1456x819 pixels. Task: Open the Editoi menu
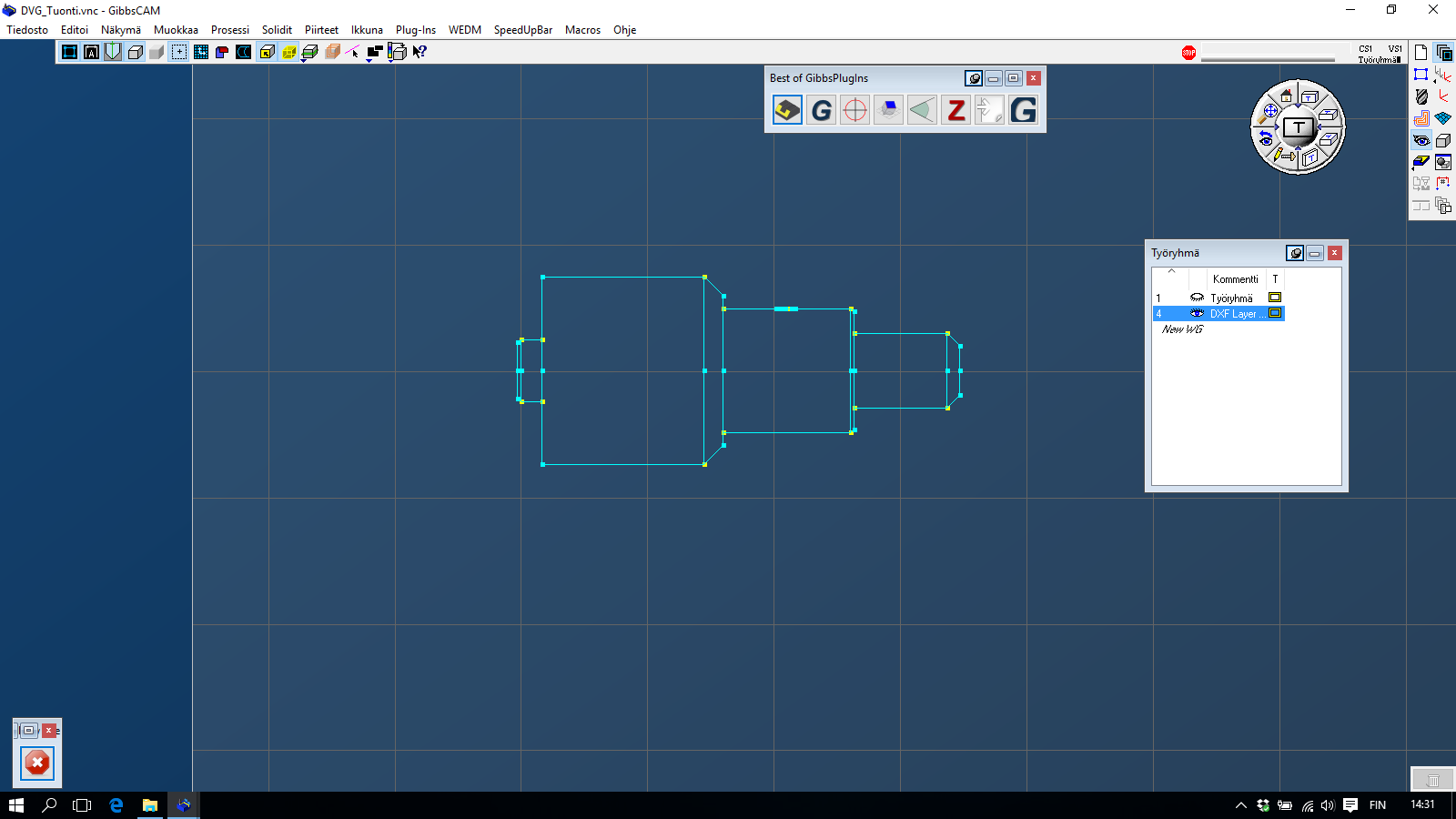(75, 30)
